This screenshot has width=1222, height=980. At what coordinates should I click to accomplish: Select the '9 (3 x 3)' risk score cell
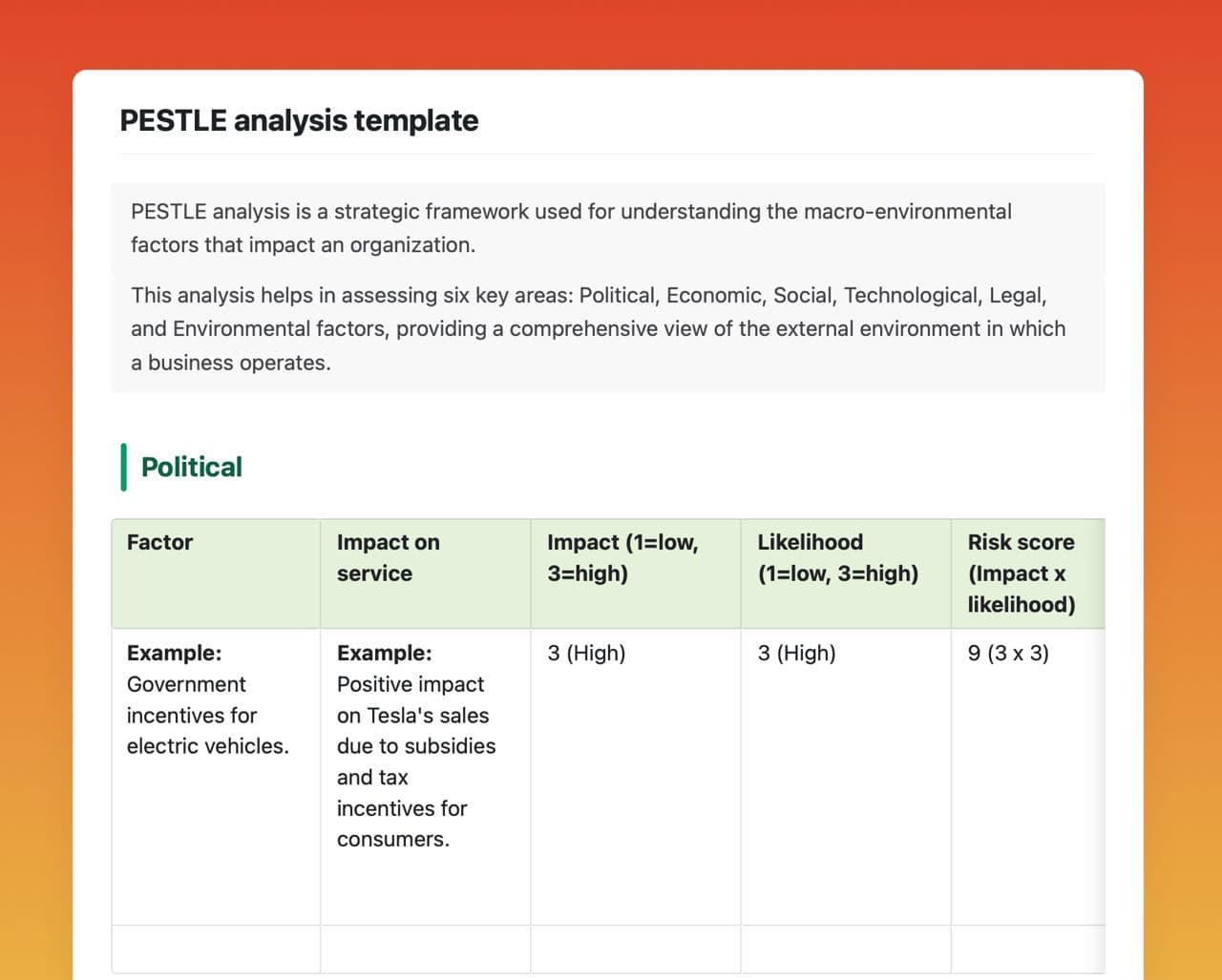pyautogui.click(x=1008, y=654)
